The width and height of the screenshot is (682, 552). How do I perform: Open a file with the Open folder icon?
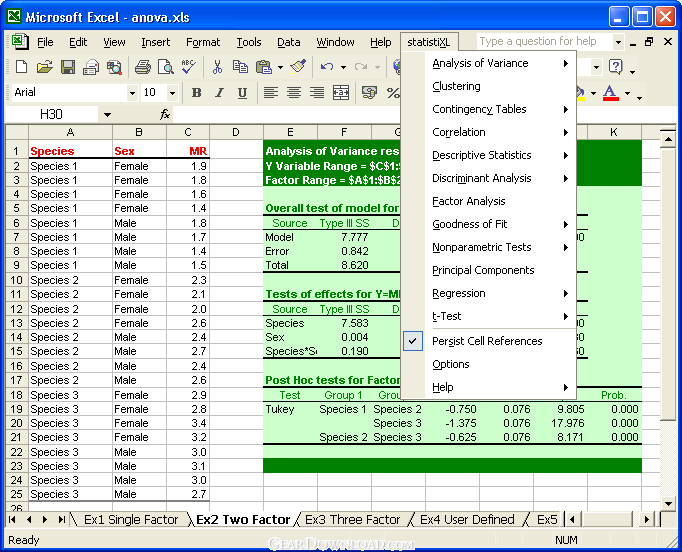44,67
